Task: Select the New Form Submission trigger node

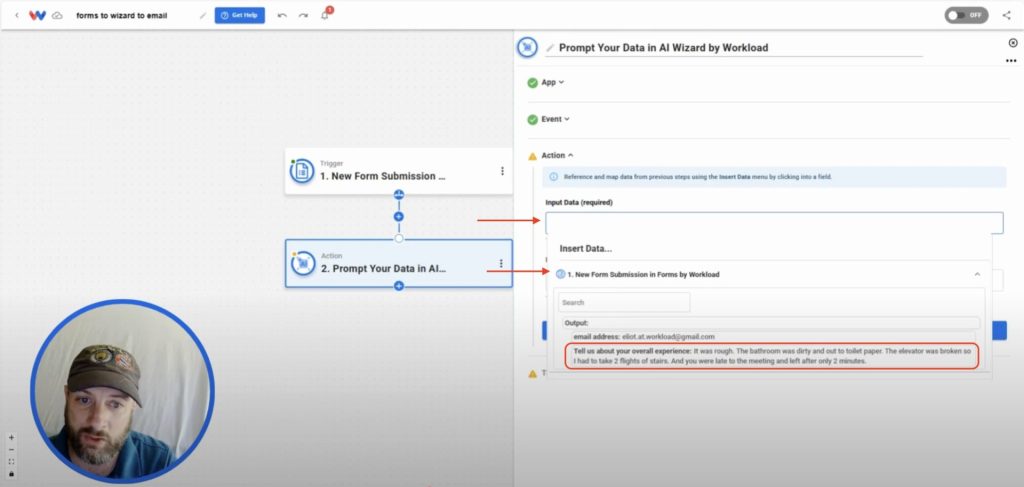Action: click(398, 171)
